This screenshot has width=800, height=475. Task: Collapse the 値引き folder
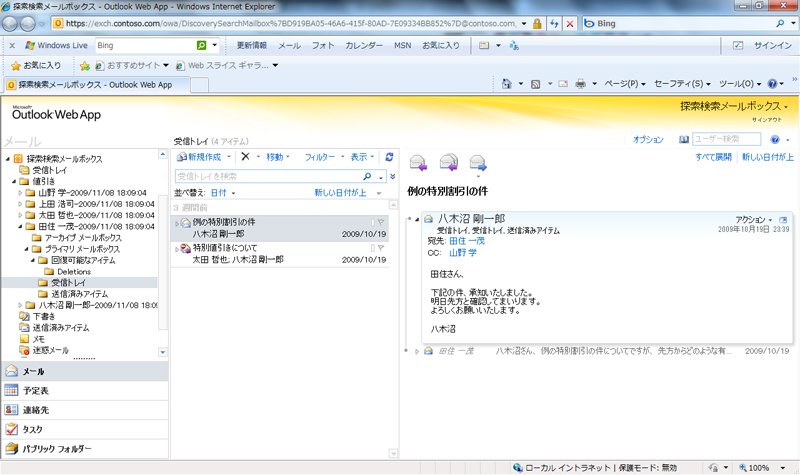click(x=14, y=181)
